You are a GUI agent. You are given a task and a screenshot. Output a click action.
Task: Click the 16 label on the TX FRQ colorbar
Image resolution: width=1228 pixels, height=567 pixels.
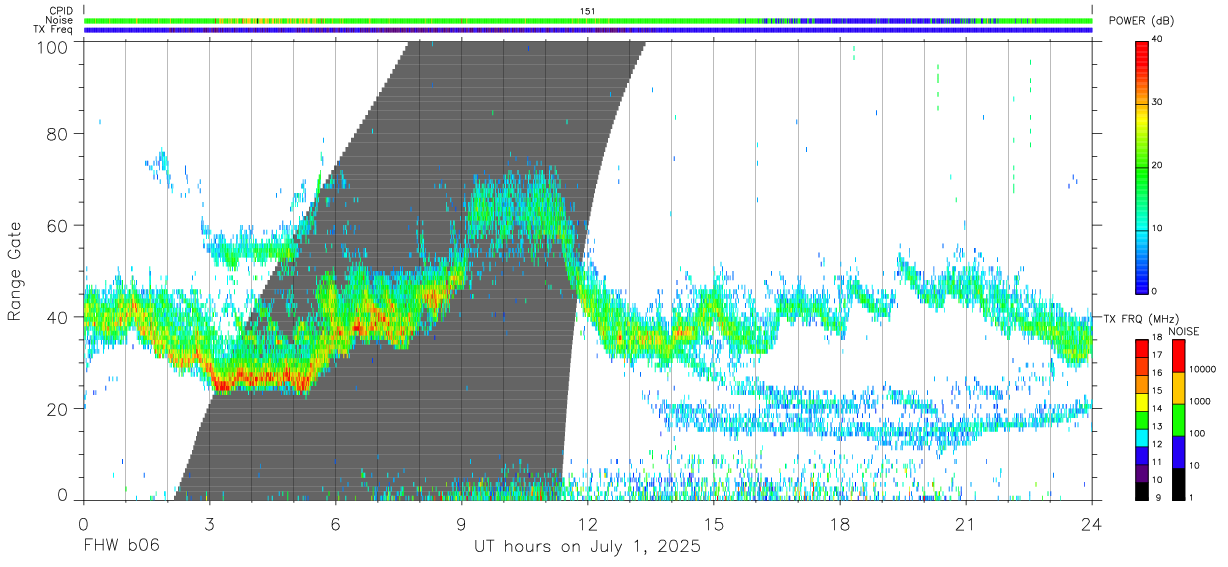tap(1158, 374)
